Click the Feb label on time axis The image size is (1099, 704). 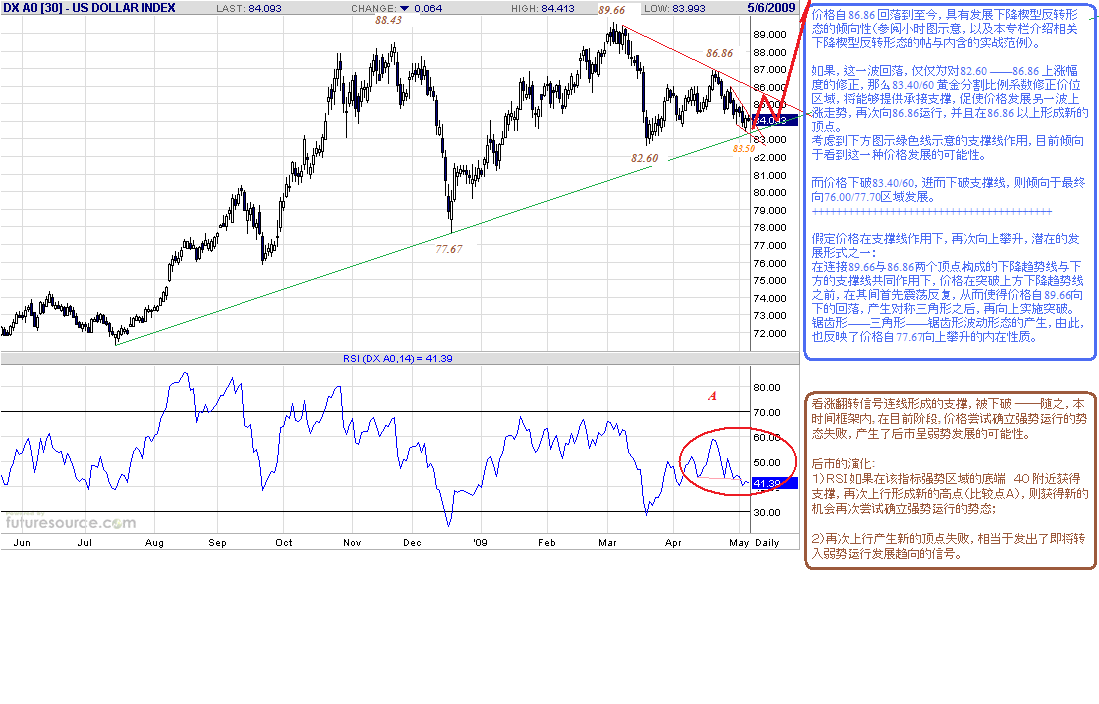[x=547, y=543]
